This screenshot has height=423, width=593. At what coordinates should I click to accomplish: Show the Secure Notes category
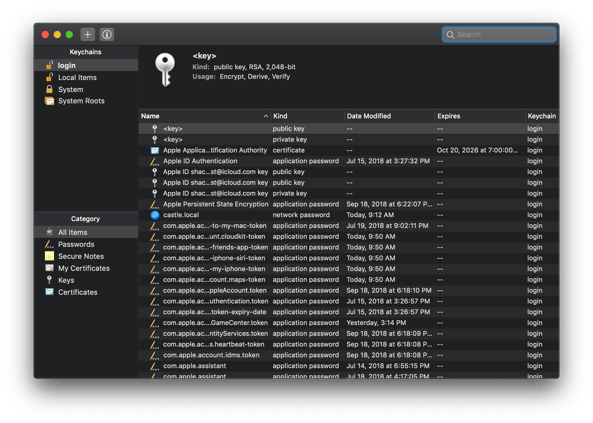click(86, 257)
